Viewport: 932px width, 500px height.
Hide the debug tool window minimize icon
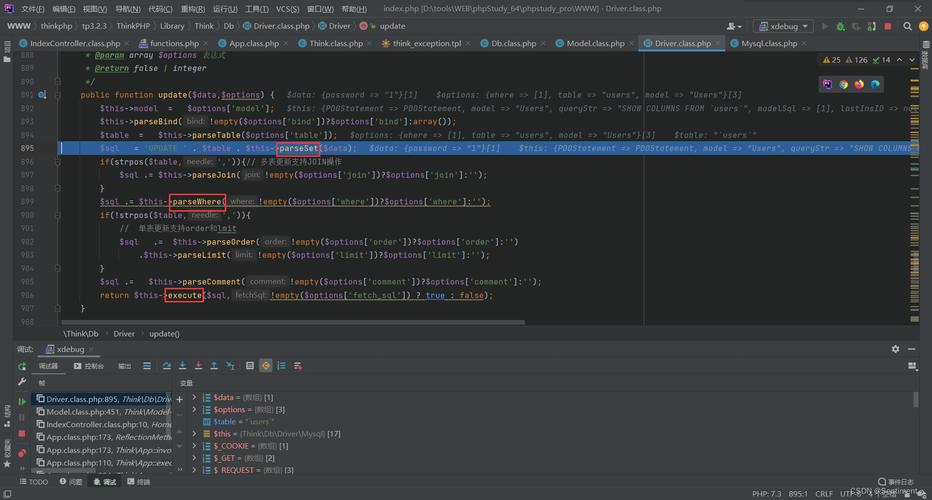911,349
